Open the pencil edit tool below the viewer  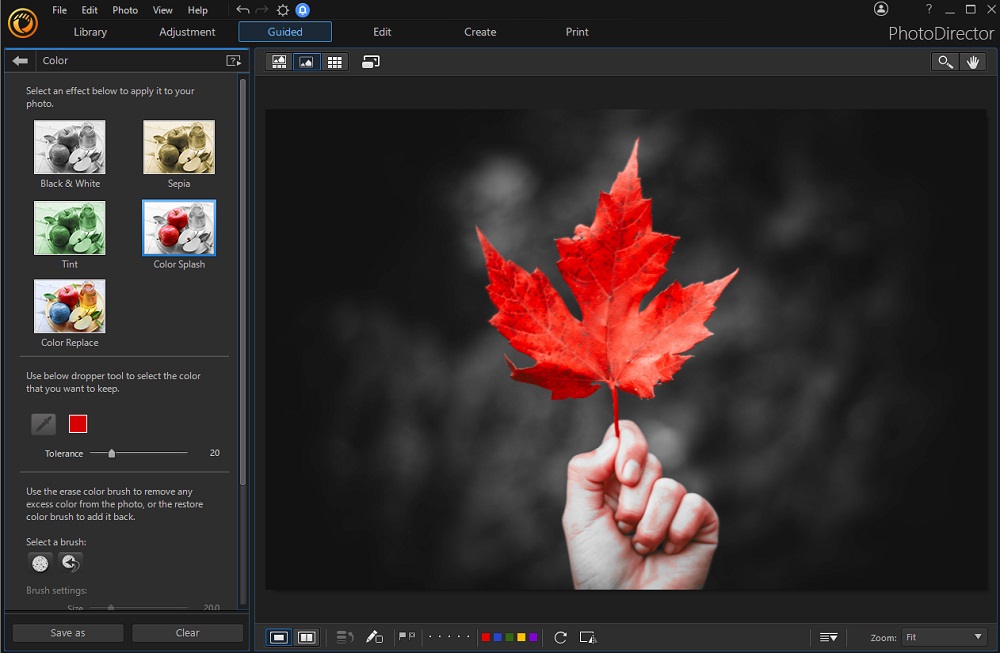coord(374,637)
